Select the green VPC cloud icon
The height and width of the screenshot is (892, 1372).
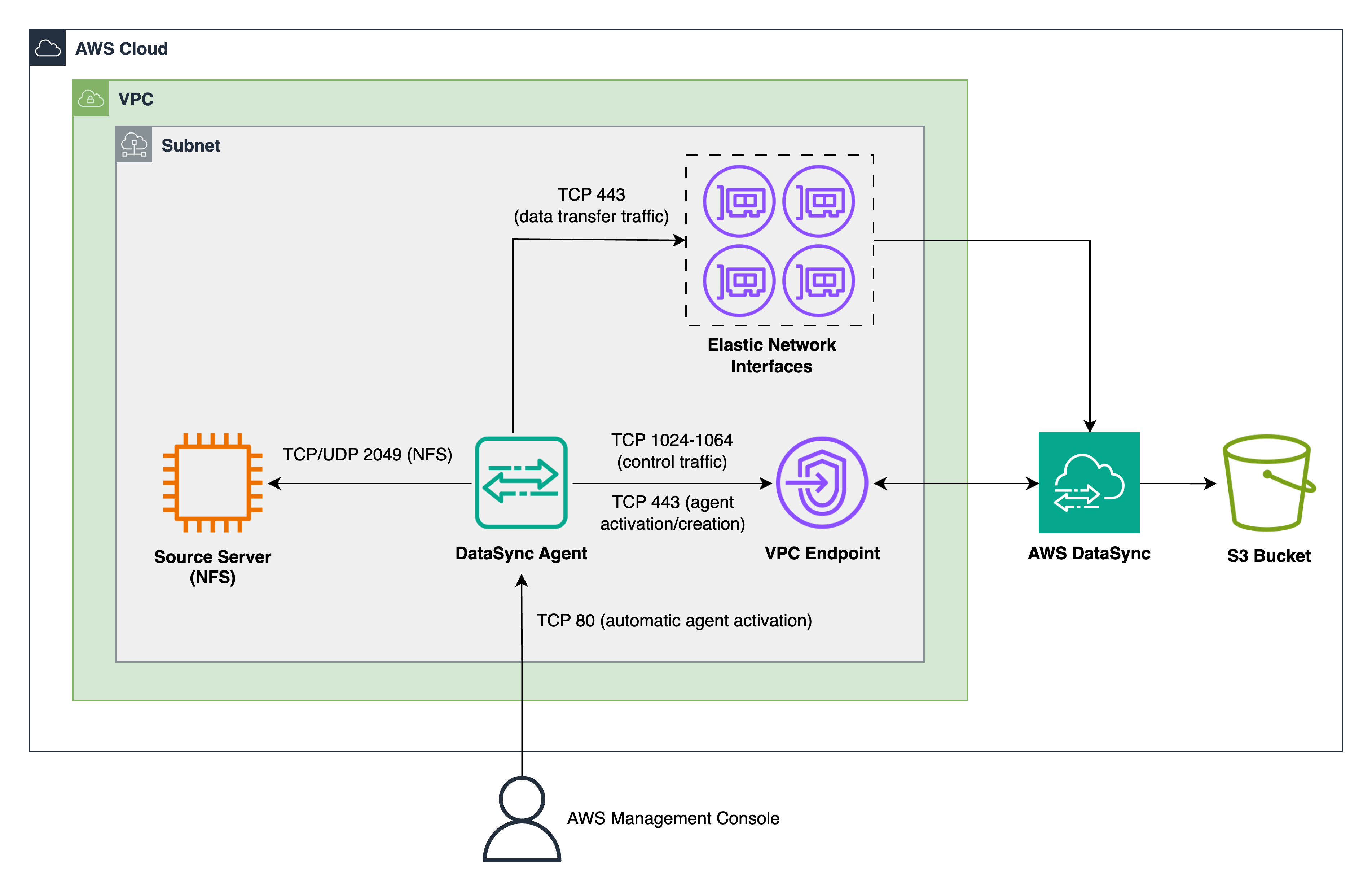point(91,99)
